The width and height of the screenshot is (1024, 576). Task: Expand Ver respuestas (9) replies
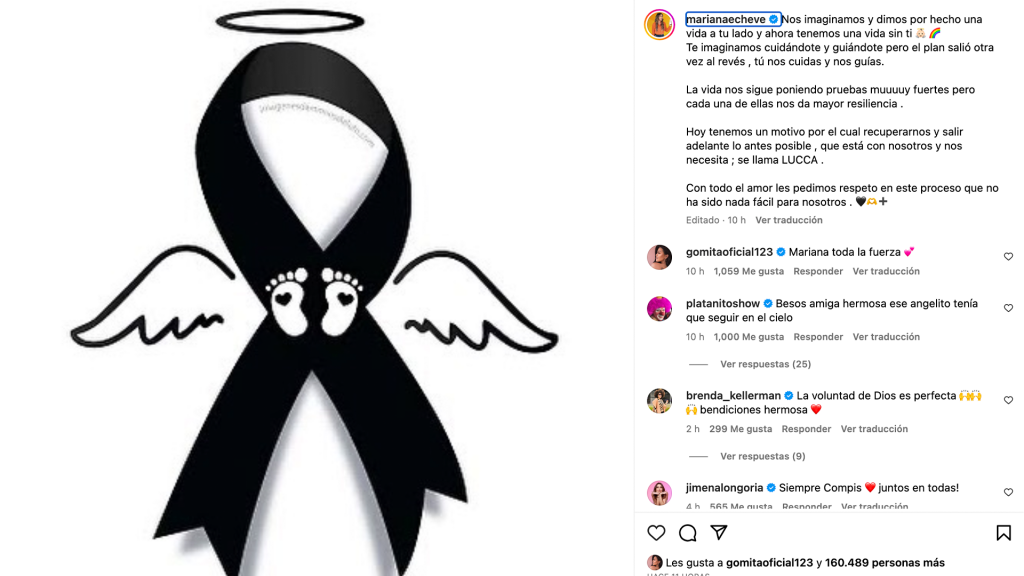pos(763,456)
